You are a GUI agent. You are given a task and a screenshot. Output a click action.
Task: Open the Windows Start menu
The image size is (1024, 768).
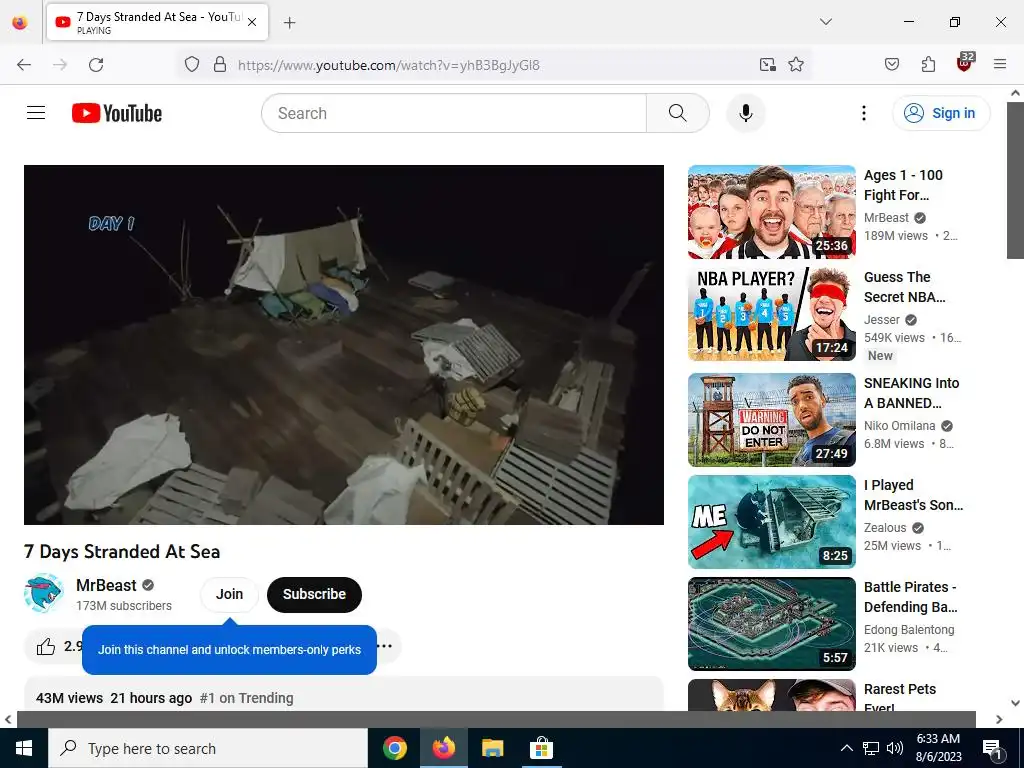(24, 748)
